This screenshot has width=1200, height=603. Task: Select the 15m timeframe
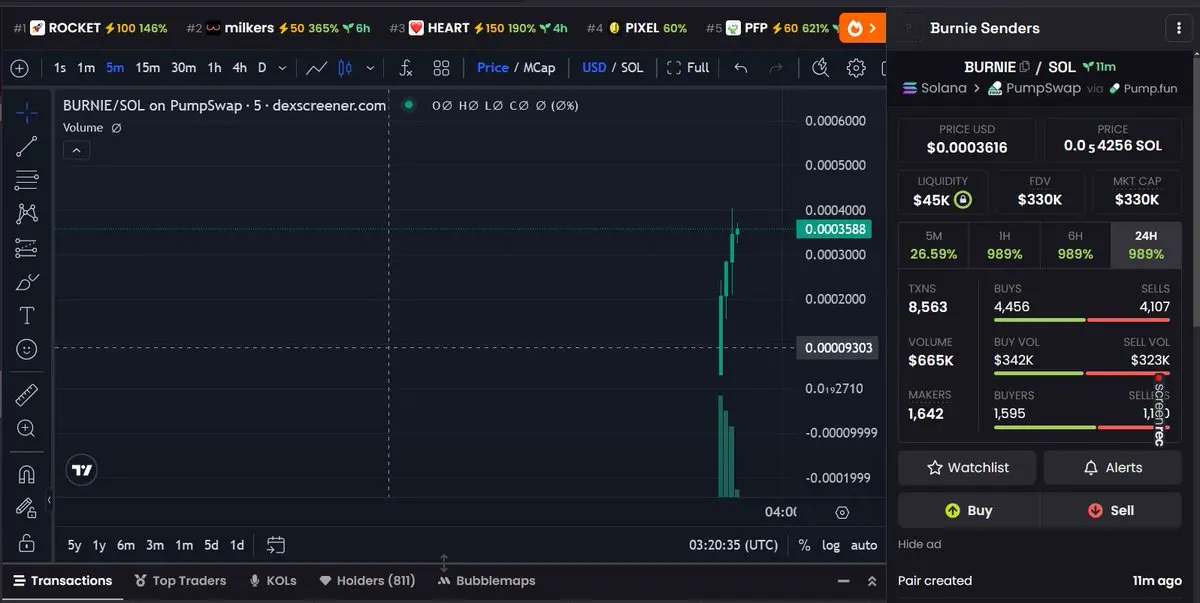point(148,68)
